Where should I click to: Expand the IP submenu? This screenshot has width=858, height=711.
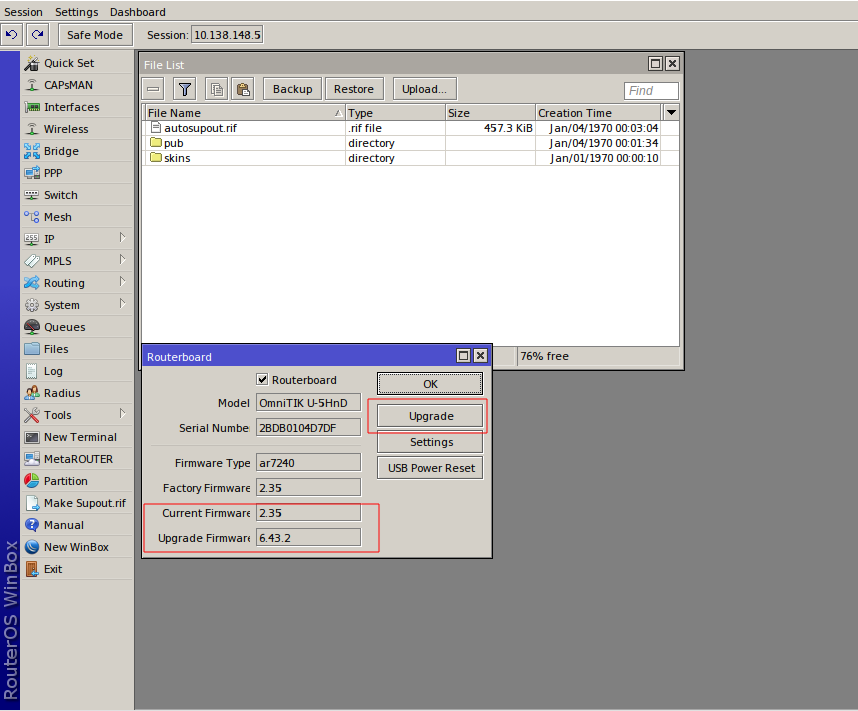pos(77,239)
